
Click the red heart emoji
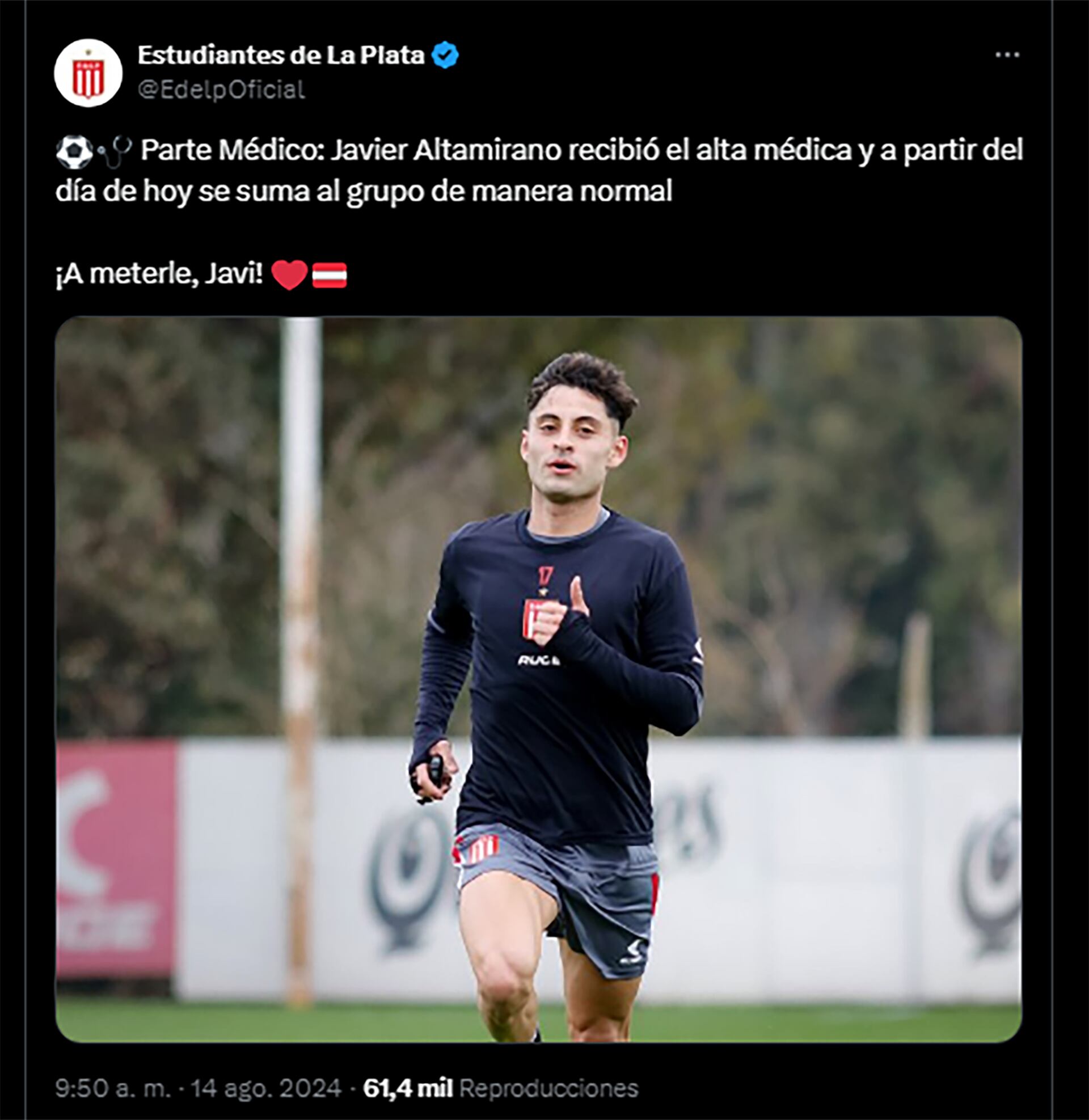pos(289,275)
